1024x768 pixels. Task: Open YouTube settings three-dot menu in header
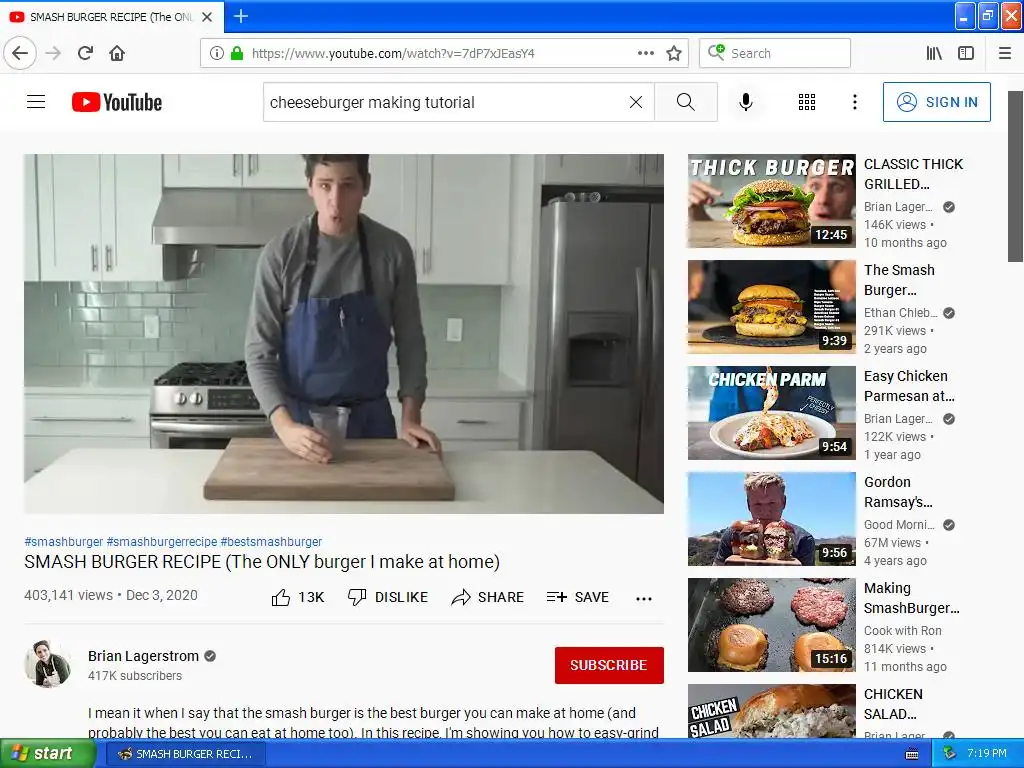click(855, 102)
